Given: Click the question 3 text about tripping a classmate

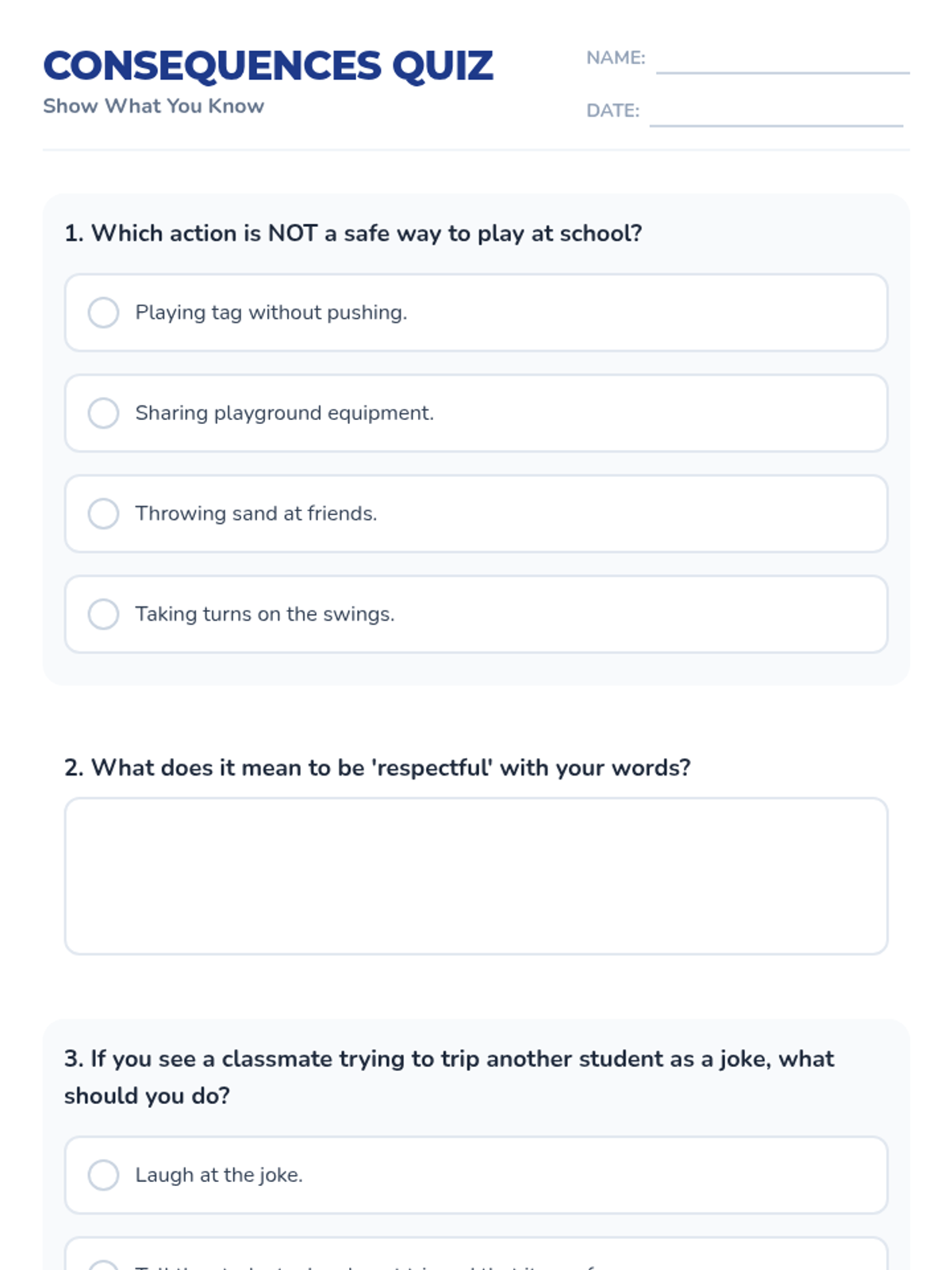Looking at the screenshot, I should 449,1076.
